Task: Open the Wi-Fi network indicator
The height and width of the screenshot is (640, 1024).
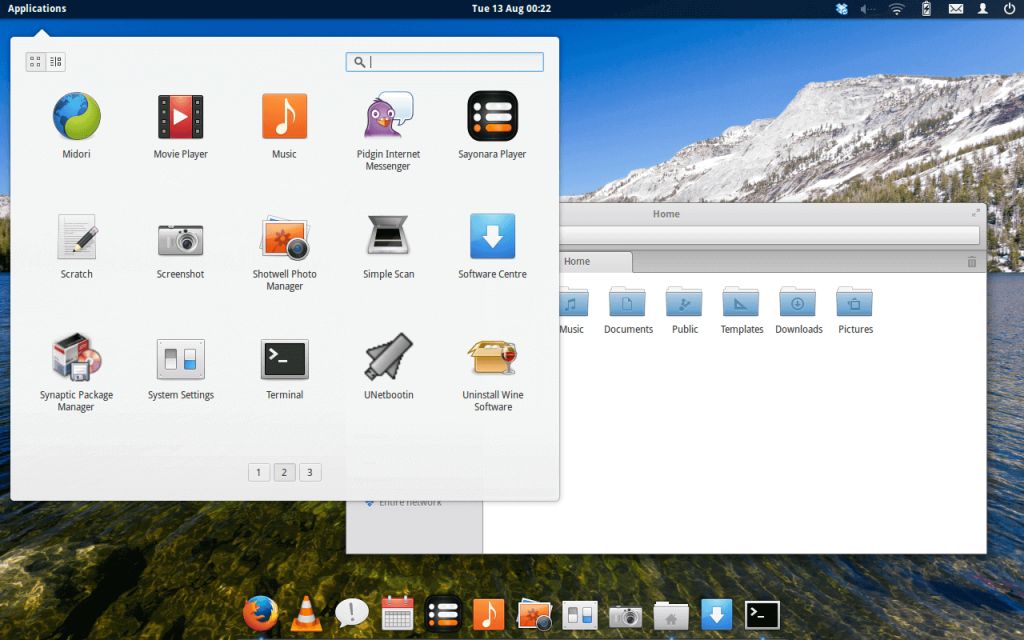Action: click(x=897, y=8)
